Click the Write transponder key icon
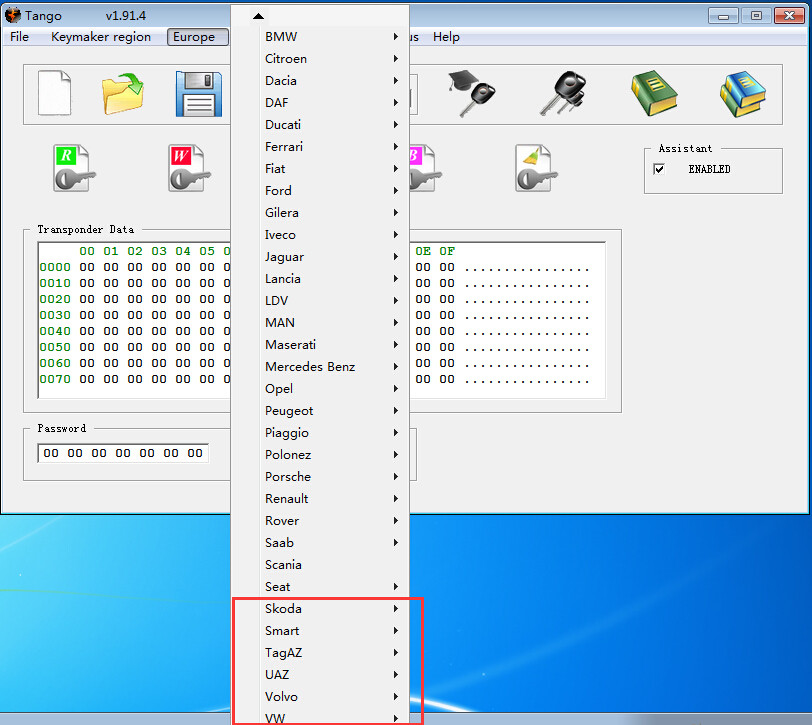The height and width of the screenshot is (725, 812). click(x=188, y=168)
